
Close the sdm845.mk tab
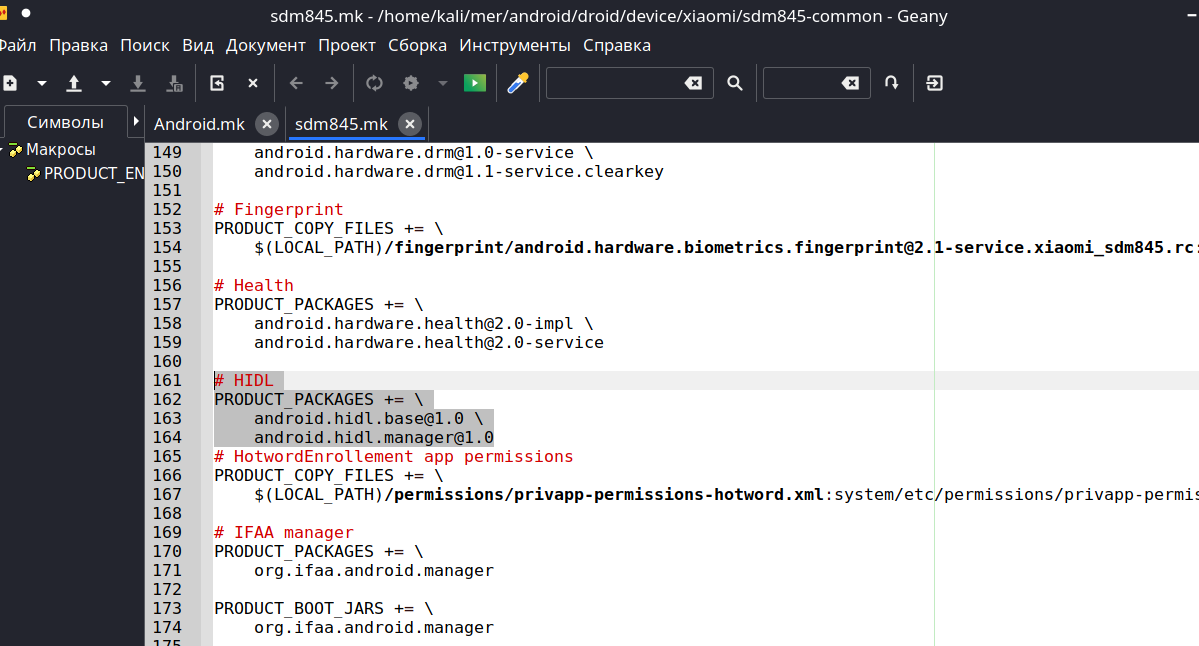tap(410, 124)
